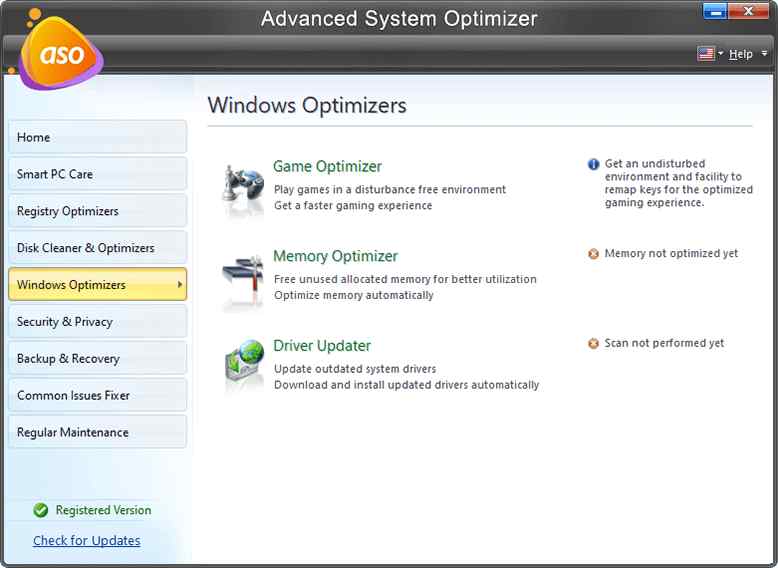Click 'Scan not performed yet' status text
Viewport: 778px width, 568px height.
[x=664, y=343]
